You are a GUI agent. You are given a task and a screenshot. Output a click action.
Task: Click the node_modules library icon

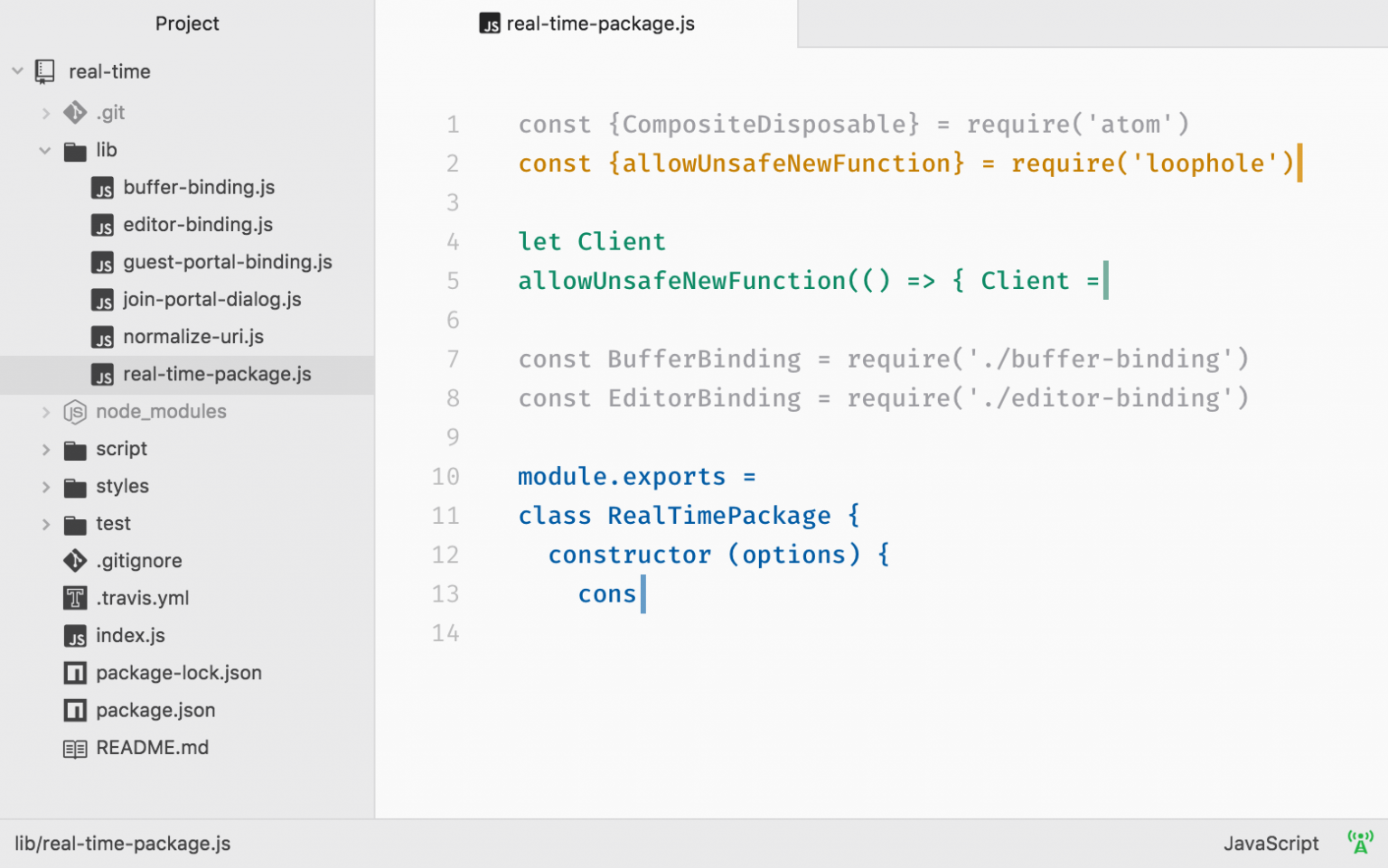point(76,412)
